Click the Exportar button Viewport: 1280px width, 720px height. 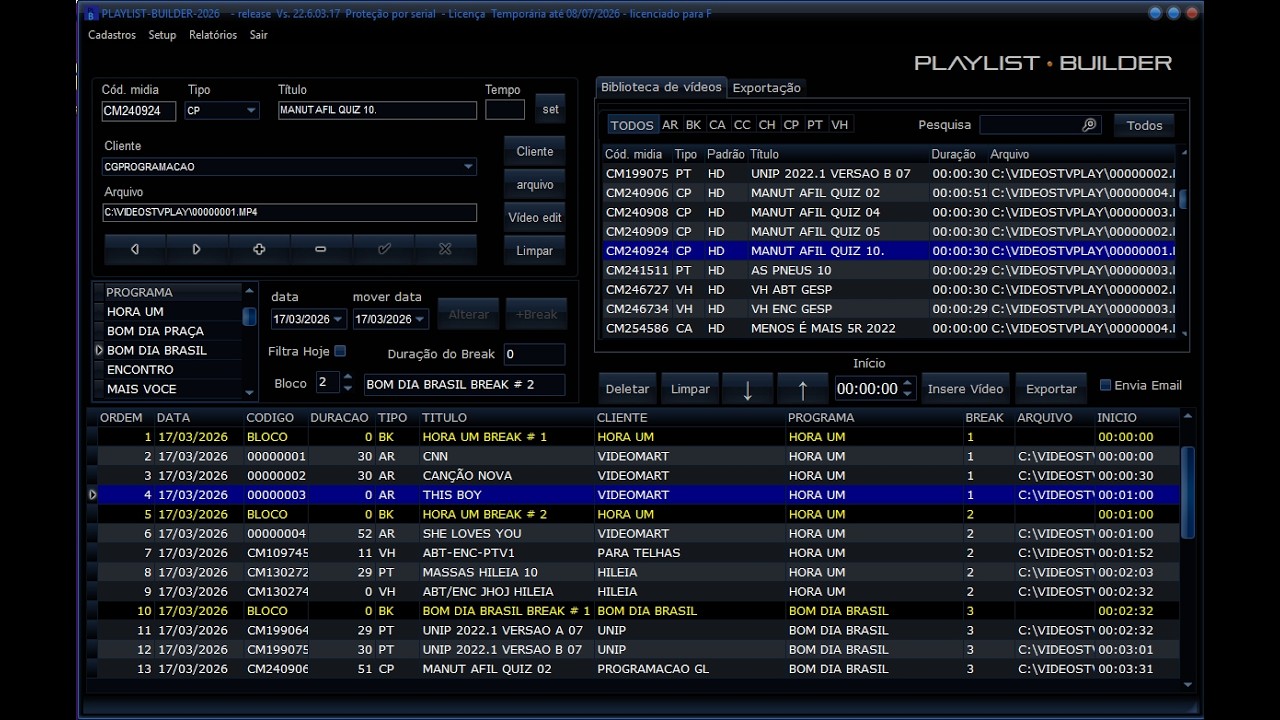pos(1051,389)
